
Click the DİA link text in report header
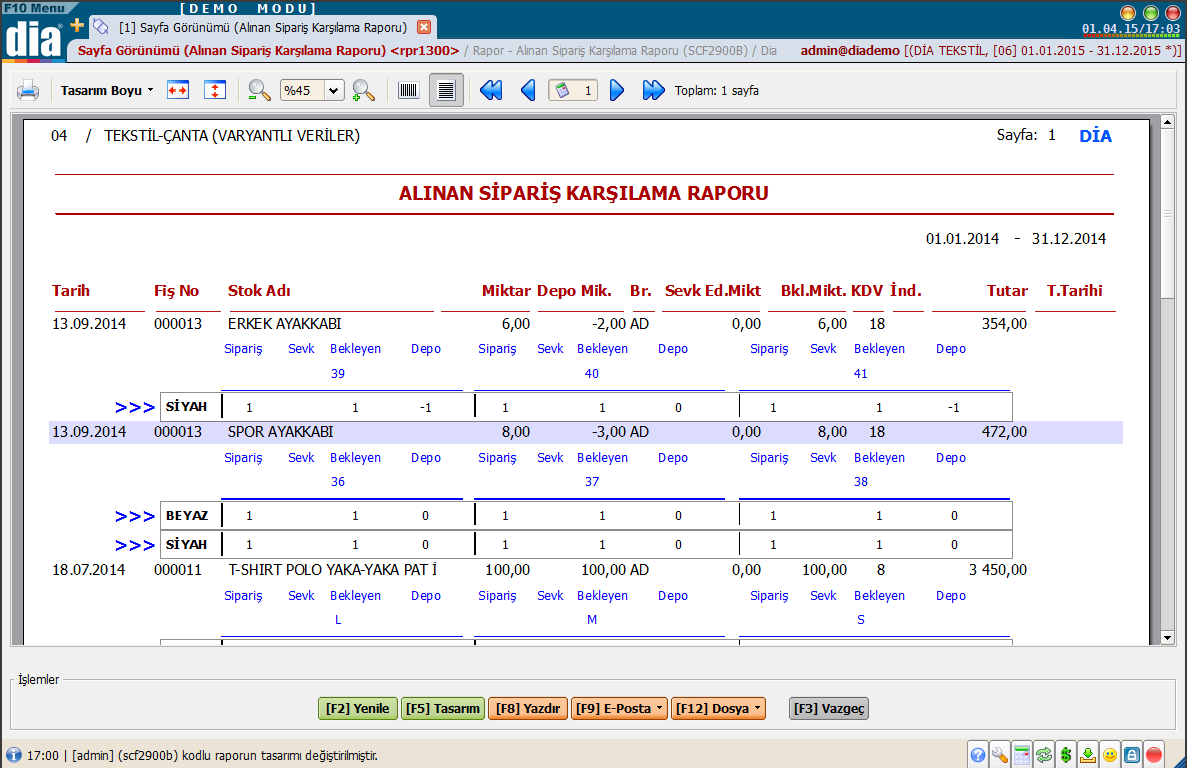[1095, 136]
